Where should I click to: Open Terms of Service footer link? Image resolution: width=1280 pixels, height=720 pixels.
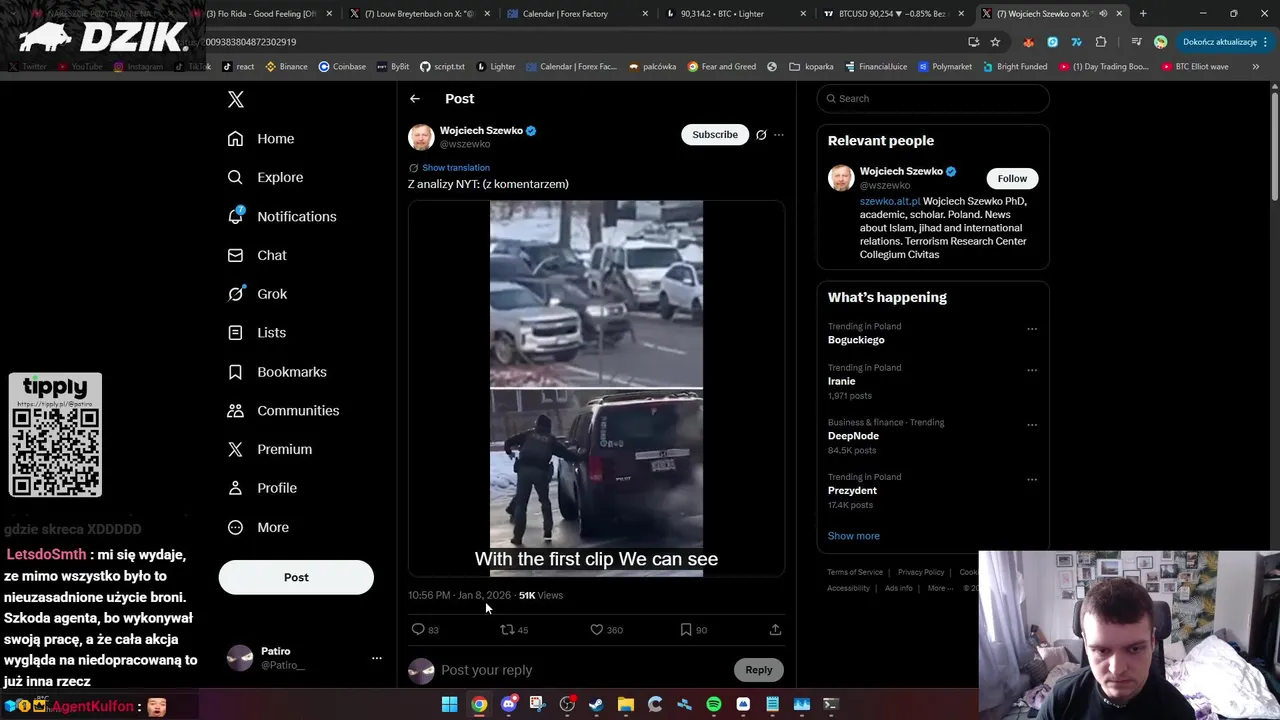click(855, 572)
